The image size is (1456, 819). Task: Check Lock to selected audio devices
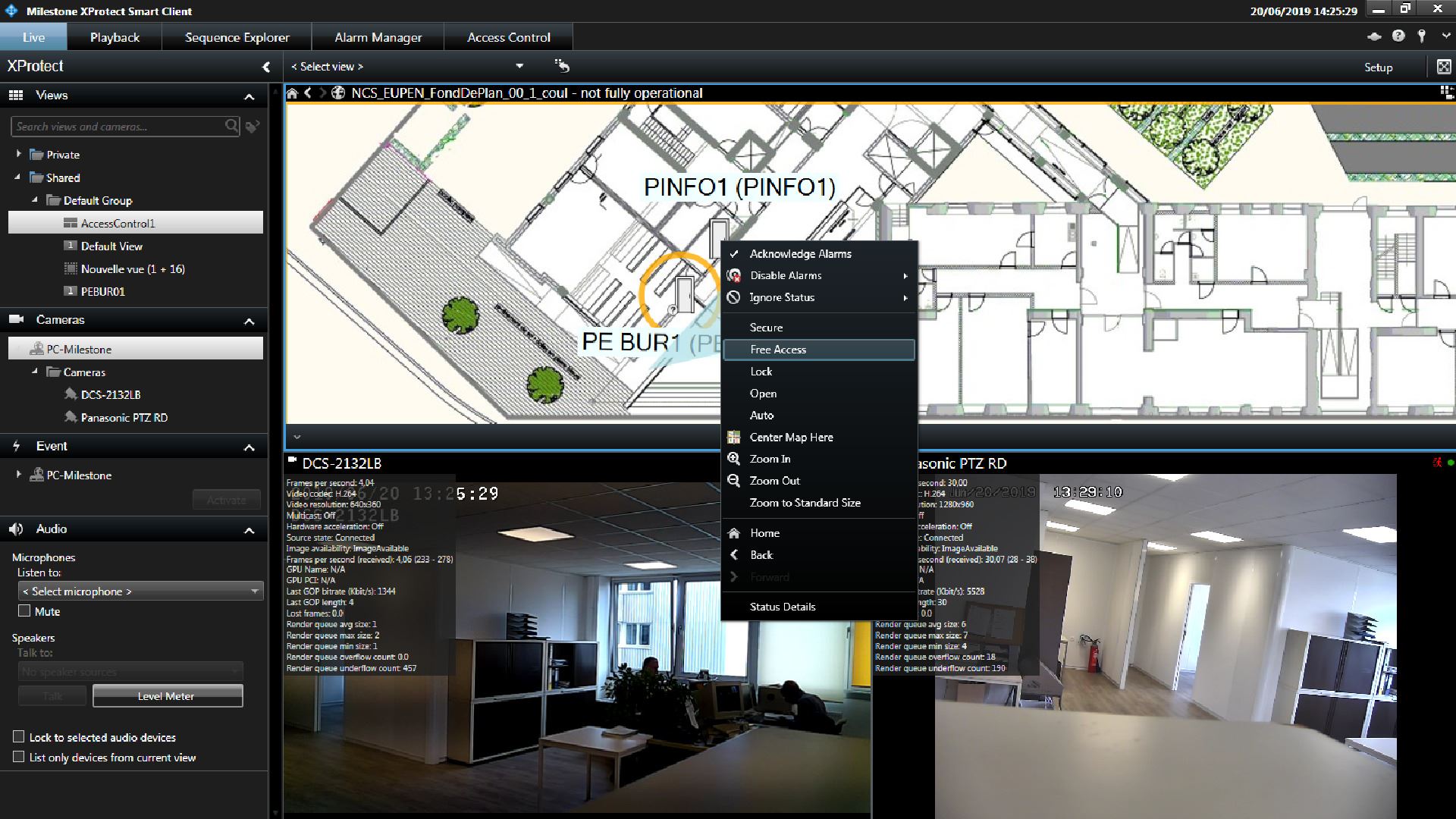pos(19,736)
